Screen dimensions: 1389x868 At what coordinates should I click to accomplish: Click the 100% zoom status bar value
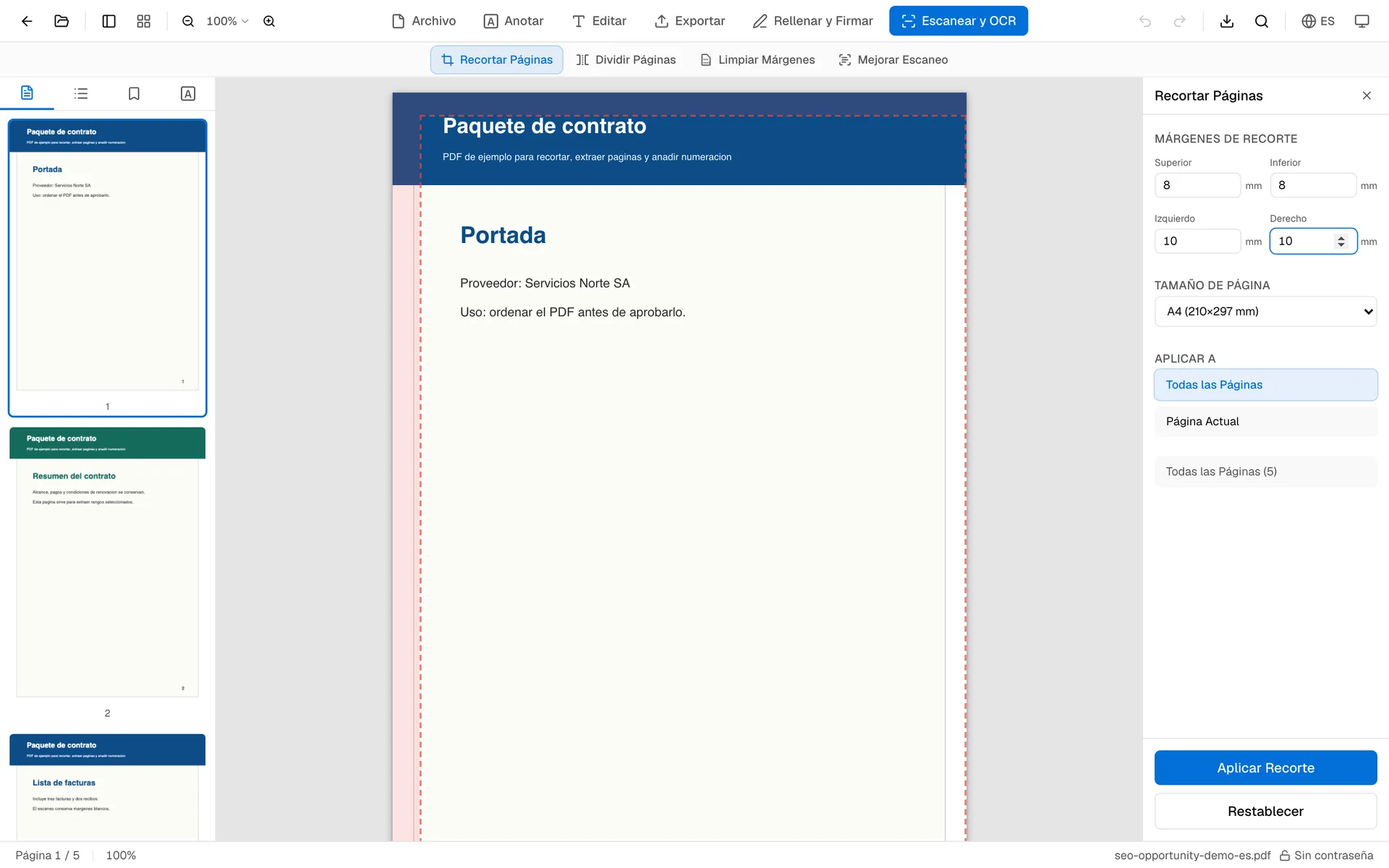pos(121,855)
